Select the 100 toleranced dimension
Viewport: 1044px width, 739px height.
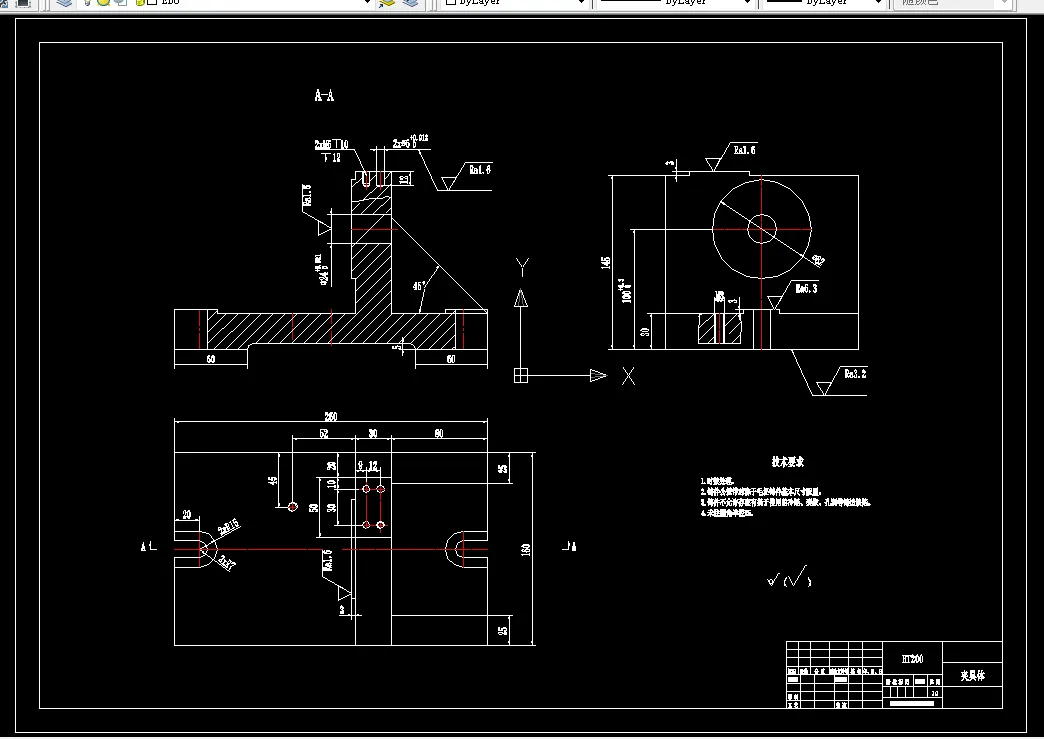(627, 292)
